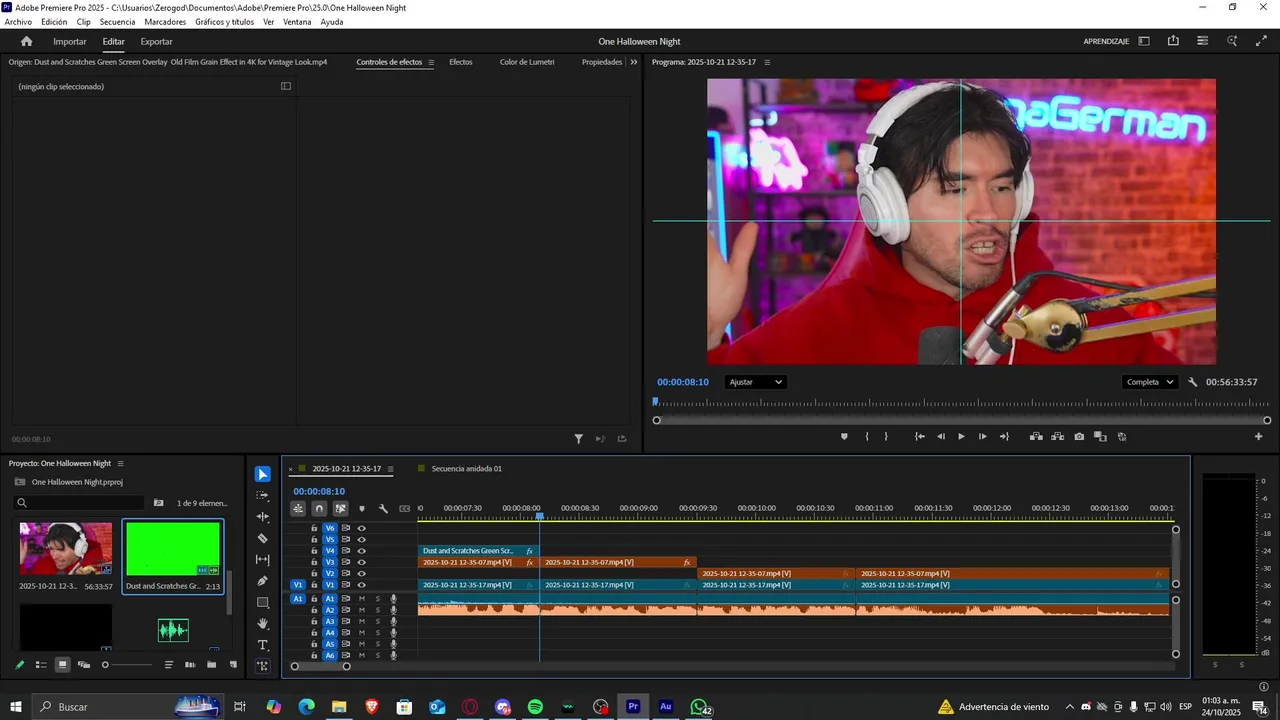Image resolution: width=1280 pixels, height=720 pixels.
Task: Open the Program Monitor button editor plus
Action: (1259, 436)
